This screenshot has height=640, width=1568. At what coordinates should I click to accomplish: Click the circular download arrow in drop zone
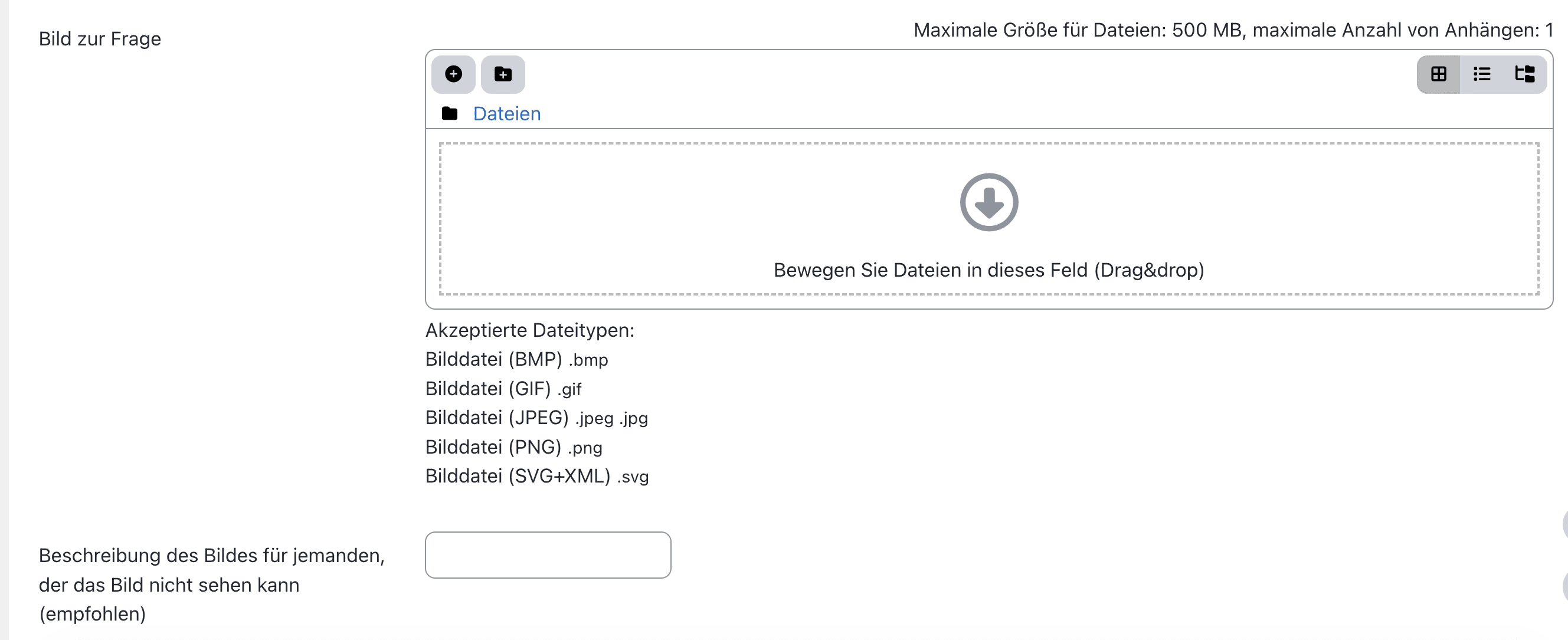pos(988,202)
